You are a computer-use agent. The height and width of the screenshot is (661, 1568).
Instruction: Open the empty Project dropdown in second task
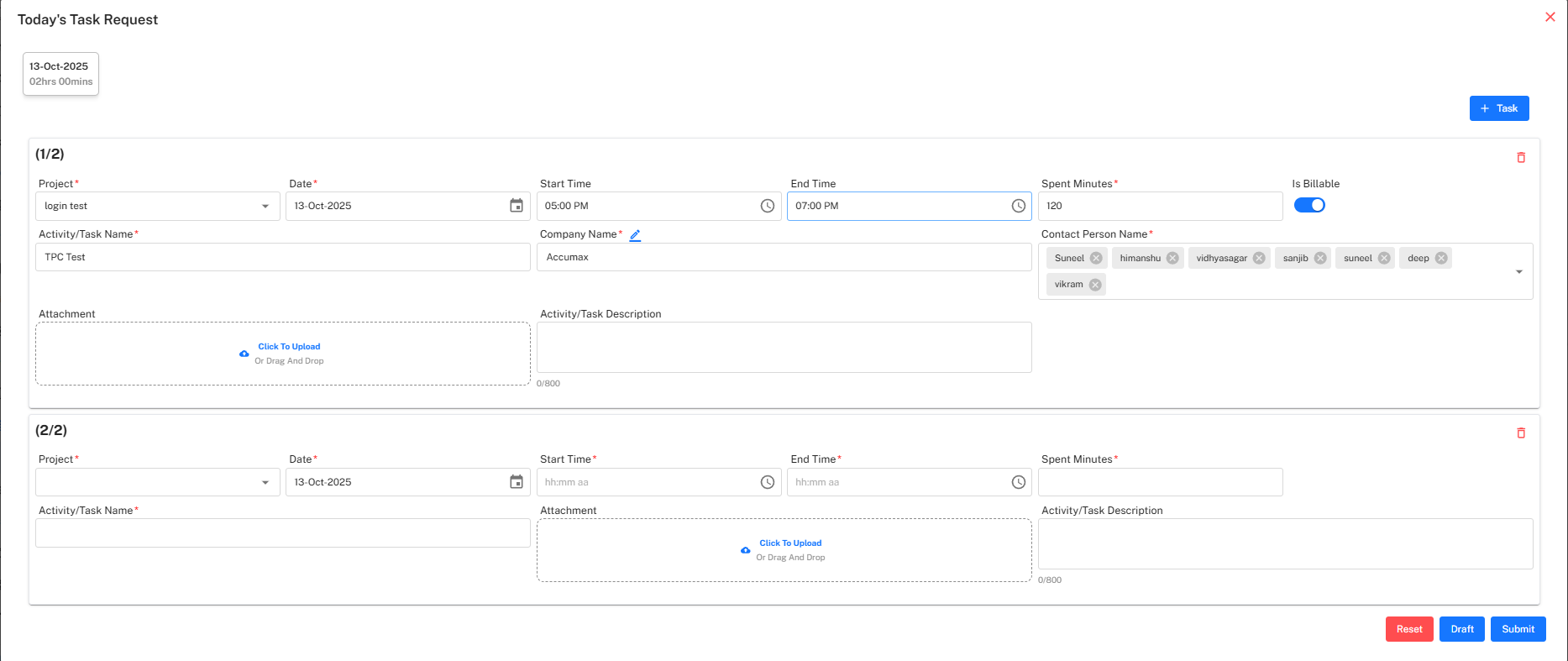pyautogui.click(x=265, y=483)
